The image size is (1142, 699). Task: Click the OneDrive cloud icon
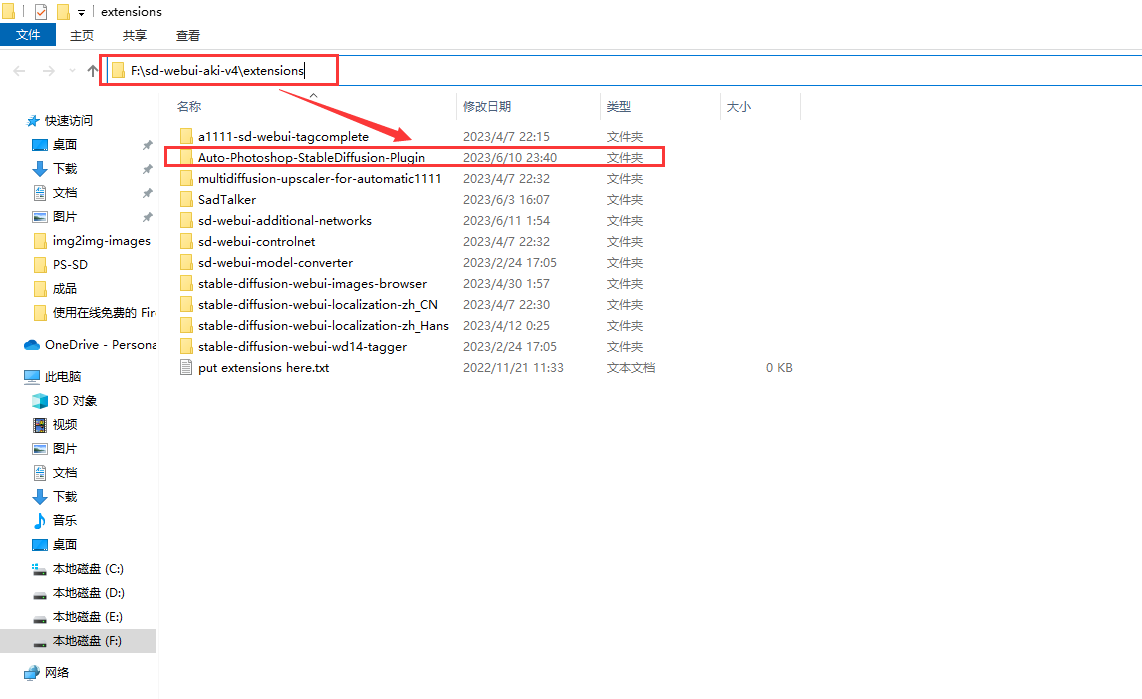32,345
